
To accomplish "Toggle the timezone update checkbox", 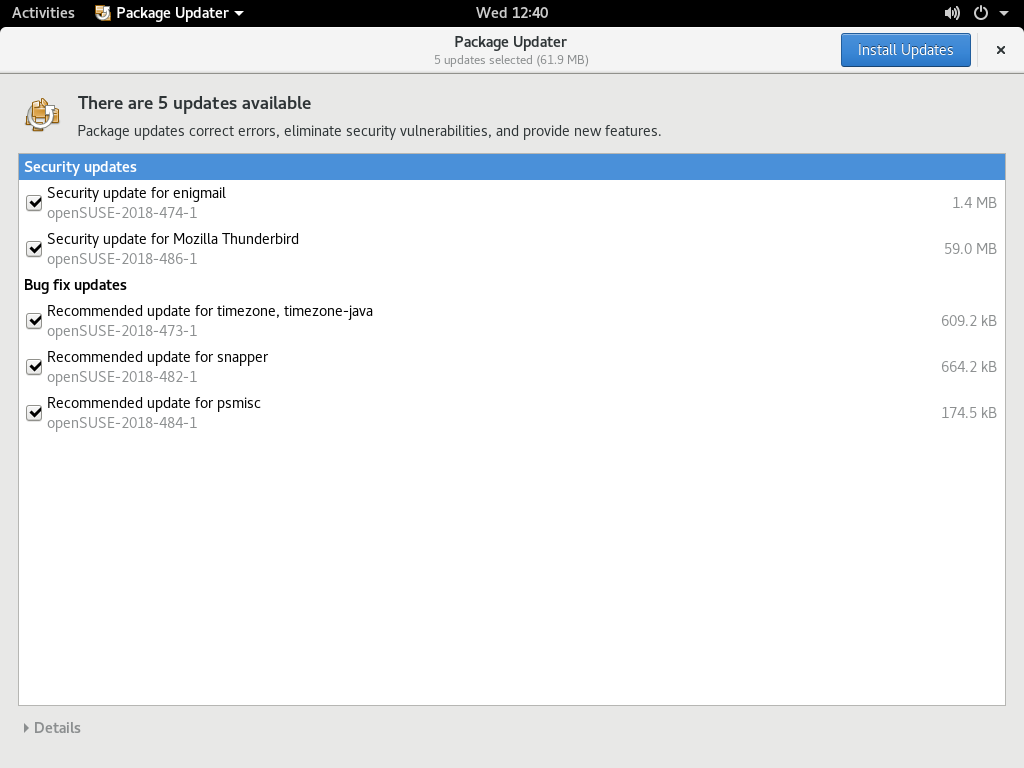I will point(34,321).
